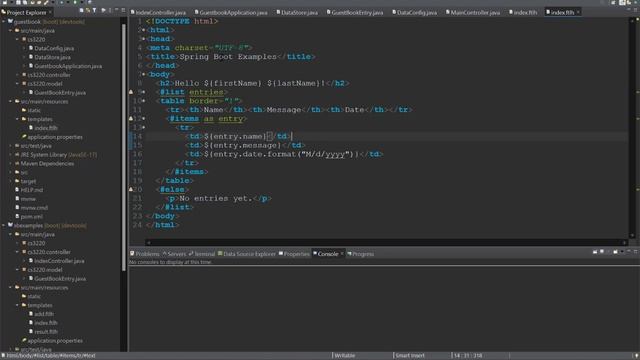The image size is (640, 360).
Task: Select result.ftlh in sbexamples templates
Action: click(46, 332)
